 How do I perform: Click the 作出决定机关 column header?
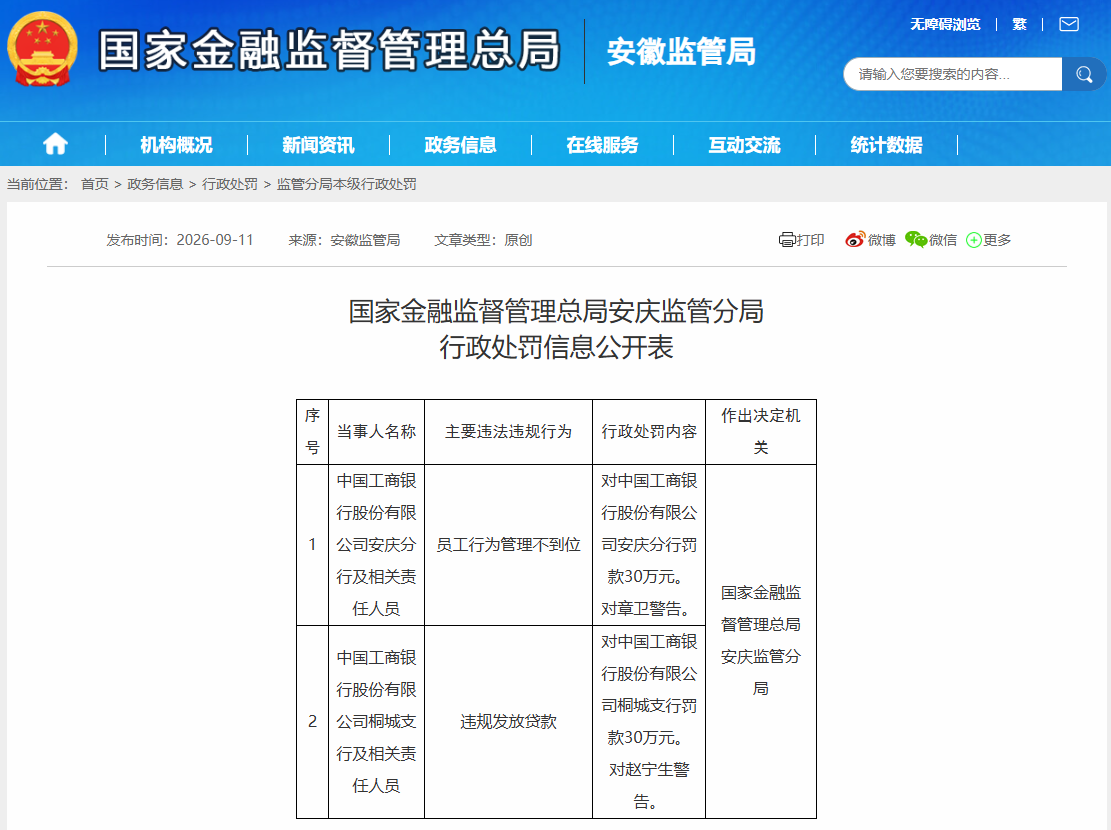click(x=761, y=432)
